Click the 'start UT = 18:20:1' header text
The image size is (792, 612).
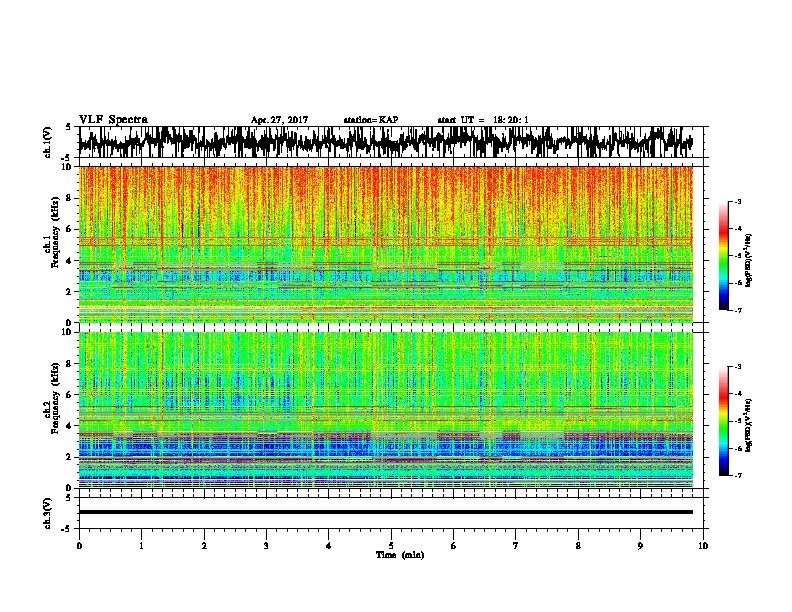click(x=483, y=120)
